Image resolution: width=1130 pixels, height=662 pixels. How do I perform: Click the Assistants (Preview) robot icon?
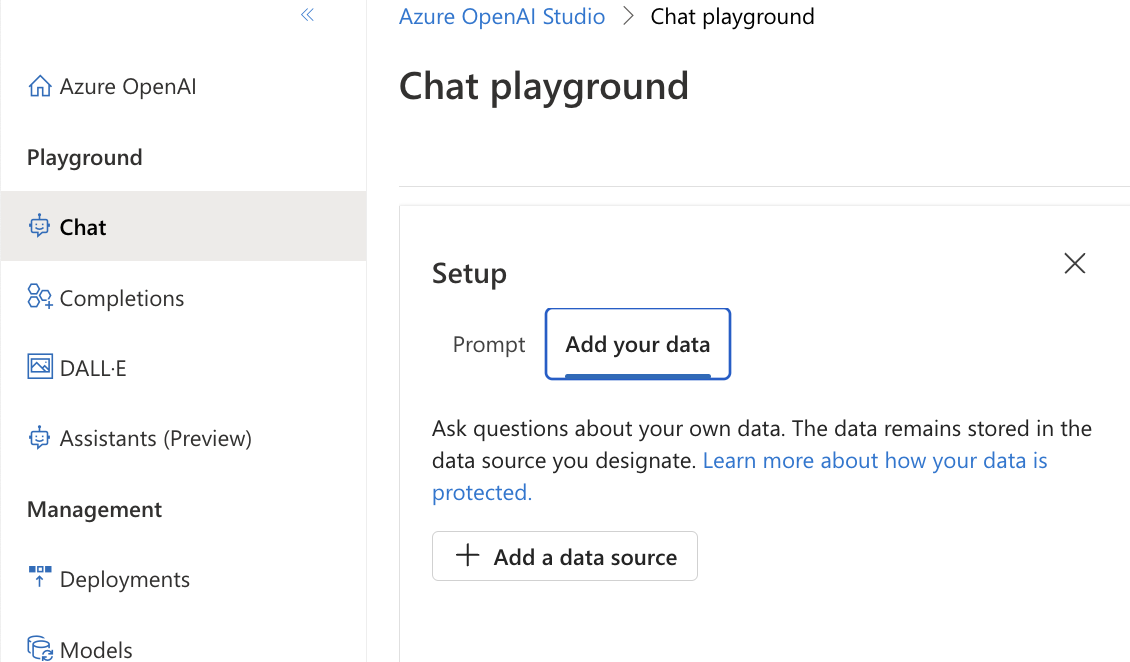(x=40, y=437)
